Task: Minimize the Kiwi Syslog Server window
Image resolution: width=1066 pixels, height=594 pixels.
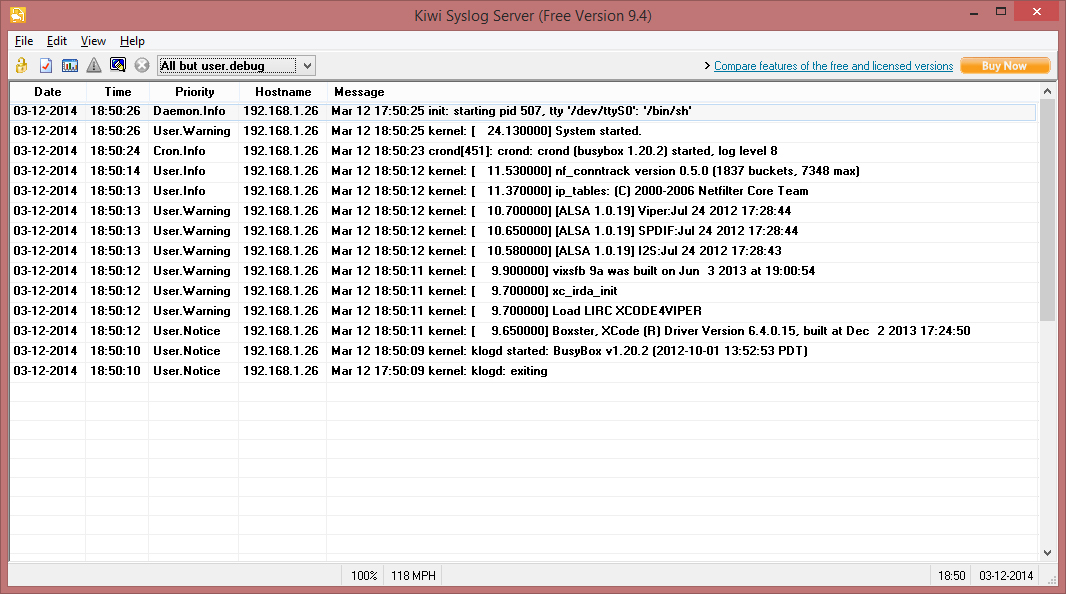Action: tap(974, 12)
